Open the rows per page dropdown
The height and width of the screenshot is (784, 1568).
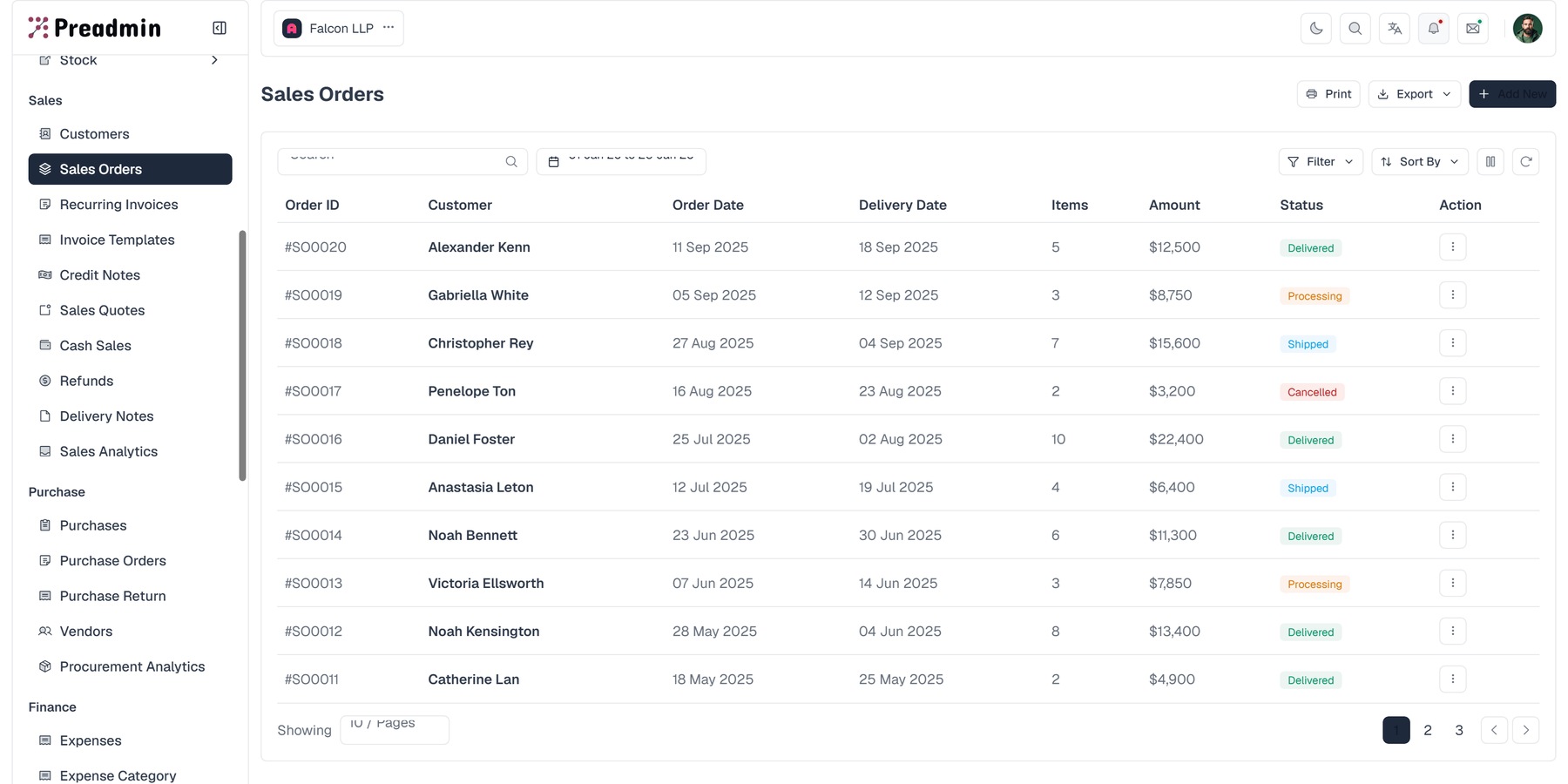click(395, 730)
